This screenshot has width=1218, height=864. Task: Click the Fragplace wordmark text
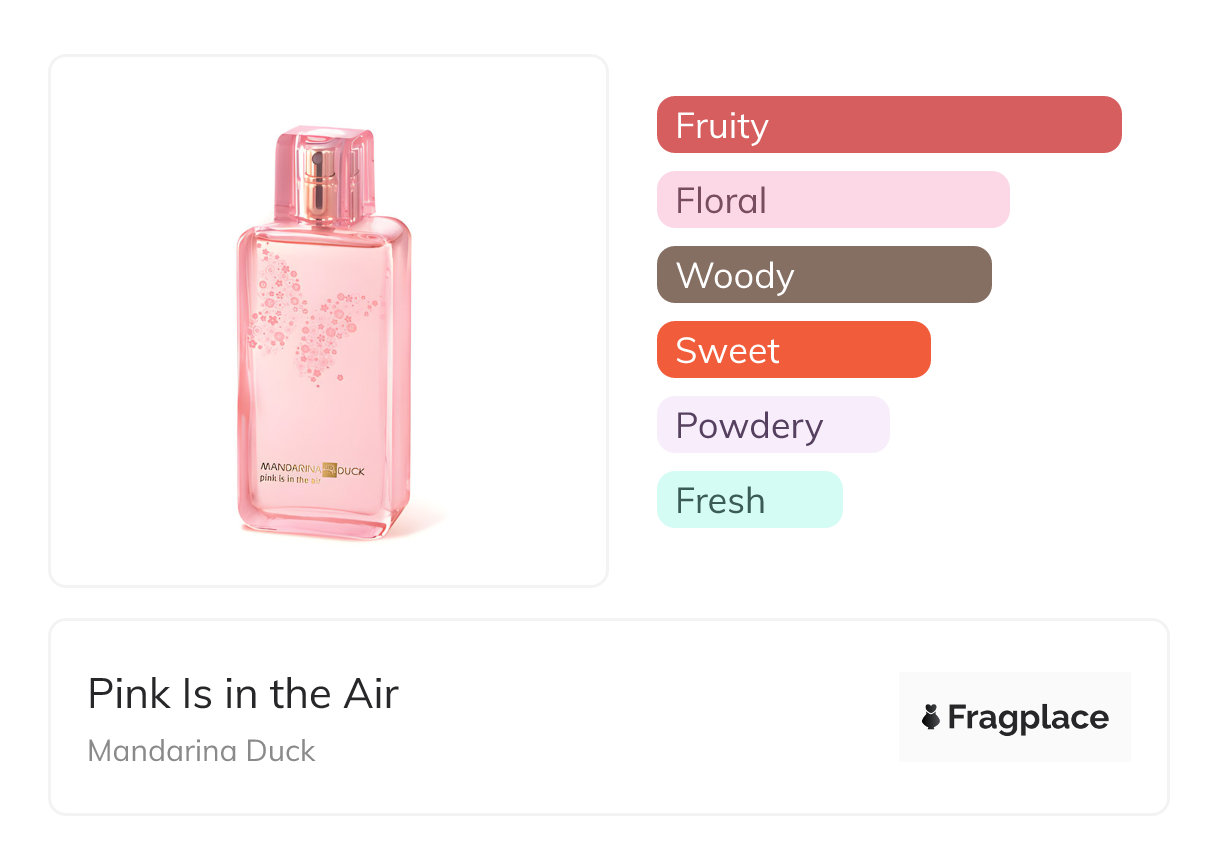[x=1028, y=717]
